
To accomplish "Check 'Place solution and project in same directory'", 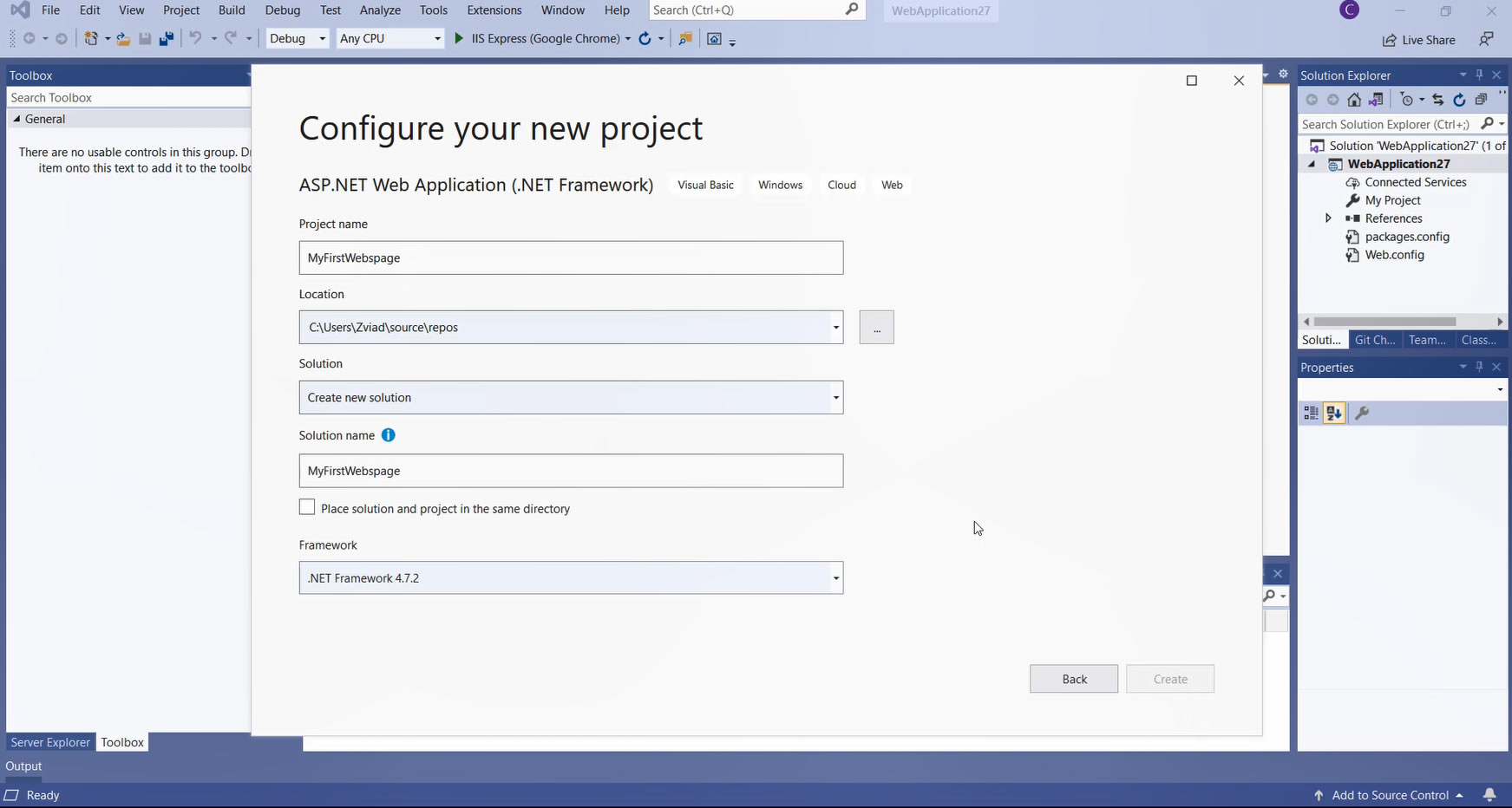I will tap(307, 508).
